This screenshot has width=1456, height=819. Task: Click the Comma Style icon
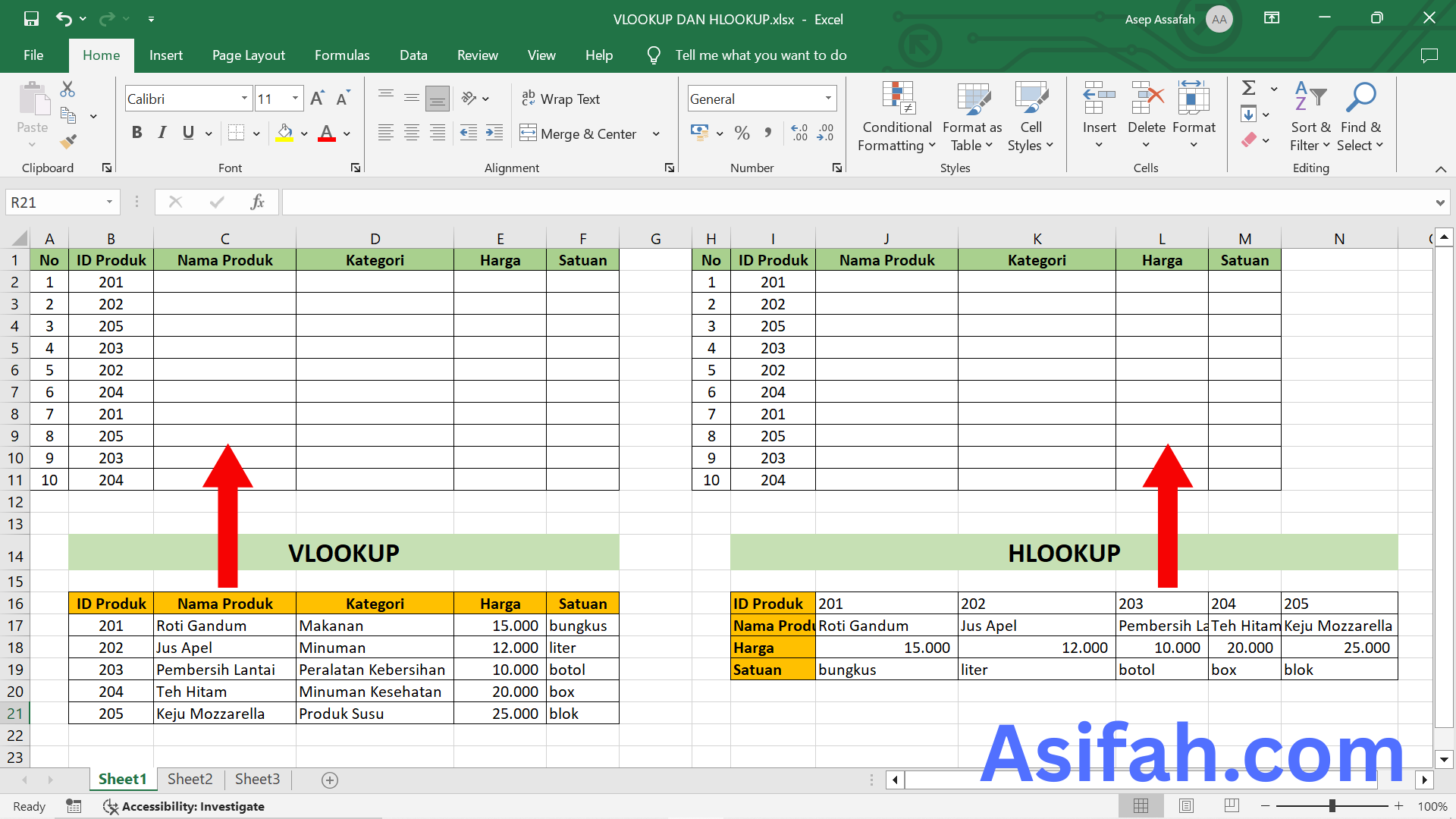pyautogui.click(x=768, y=133)
